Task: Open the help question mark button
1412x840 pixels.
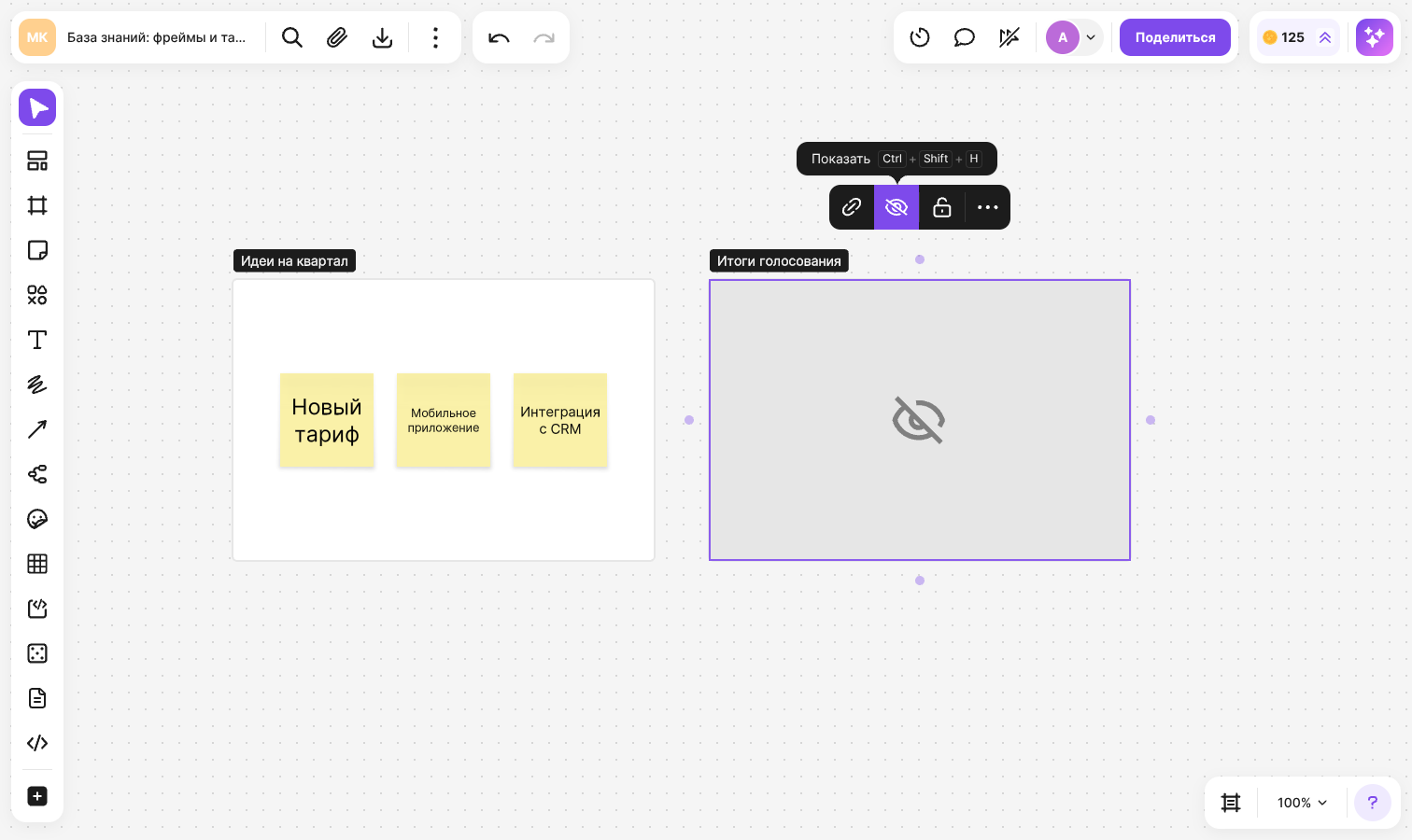Action: pyautogui.click(x=1373, y=803)
